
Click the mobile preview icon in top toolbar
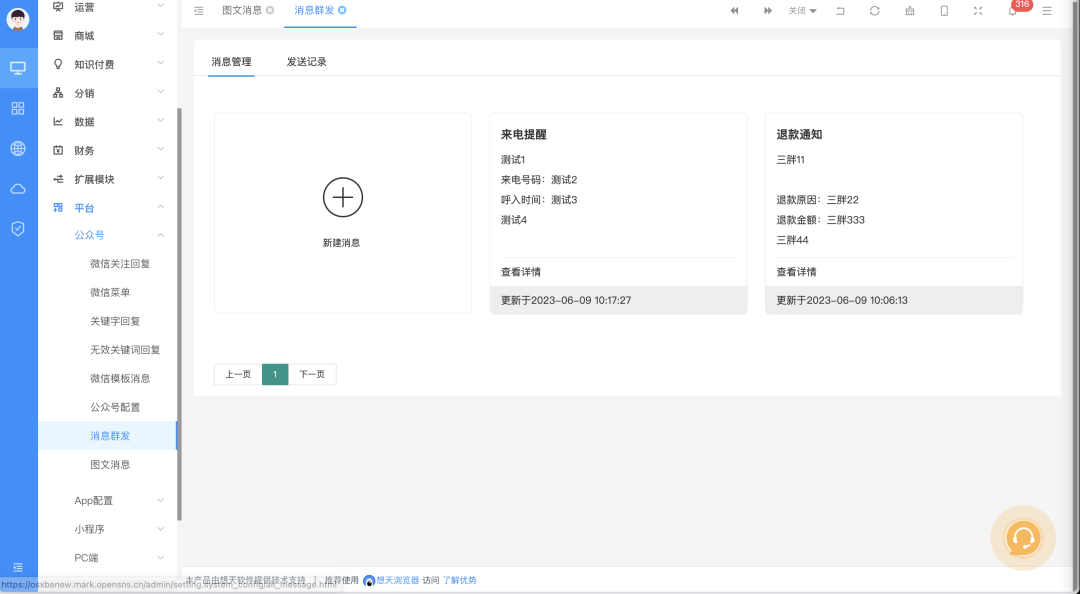(x=943, y=10)
